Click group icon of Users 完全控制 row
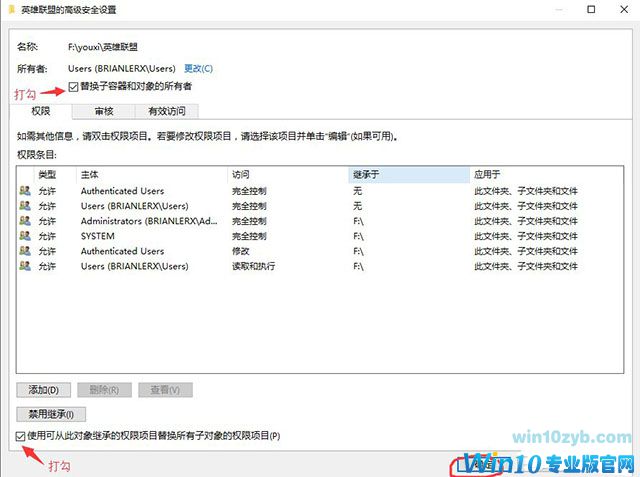The width and height of the screenshot is (640, 477). pyautogui.click(x=25, y=206)
